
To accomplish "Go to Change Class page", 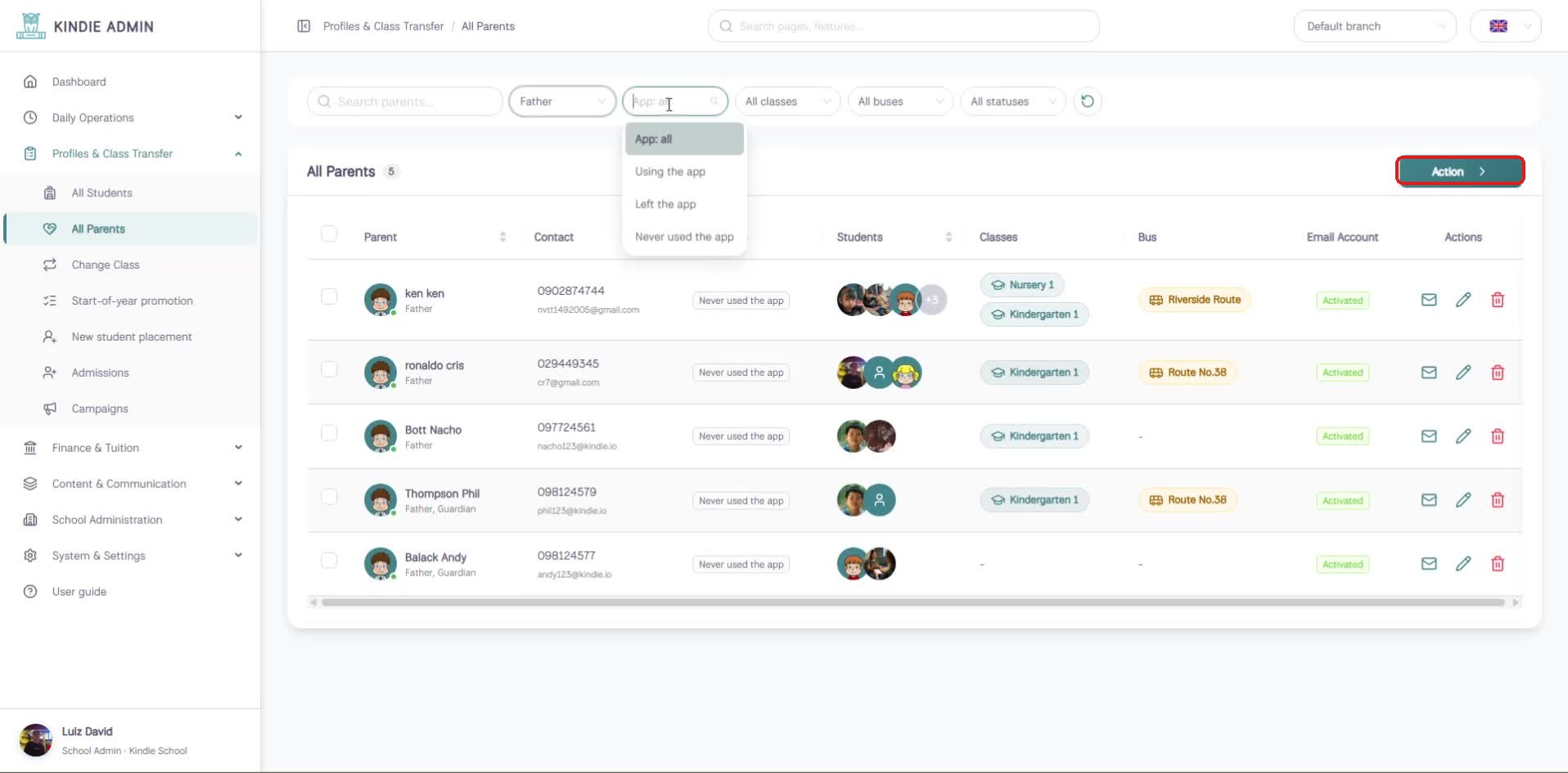I will [129, 265].
